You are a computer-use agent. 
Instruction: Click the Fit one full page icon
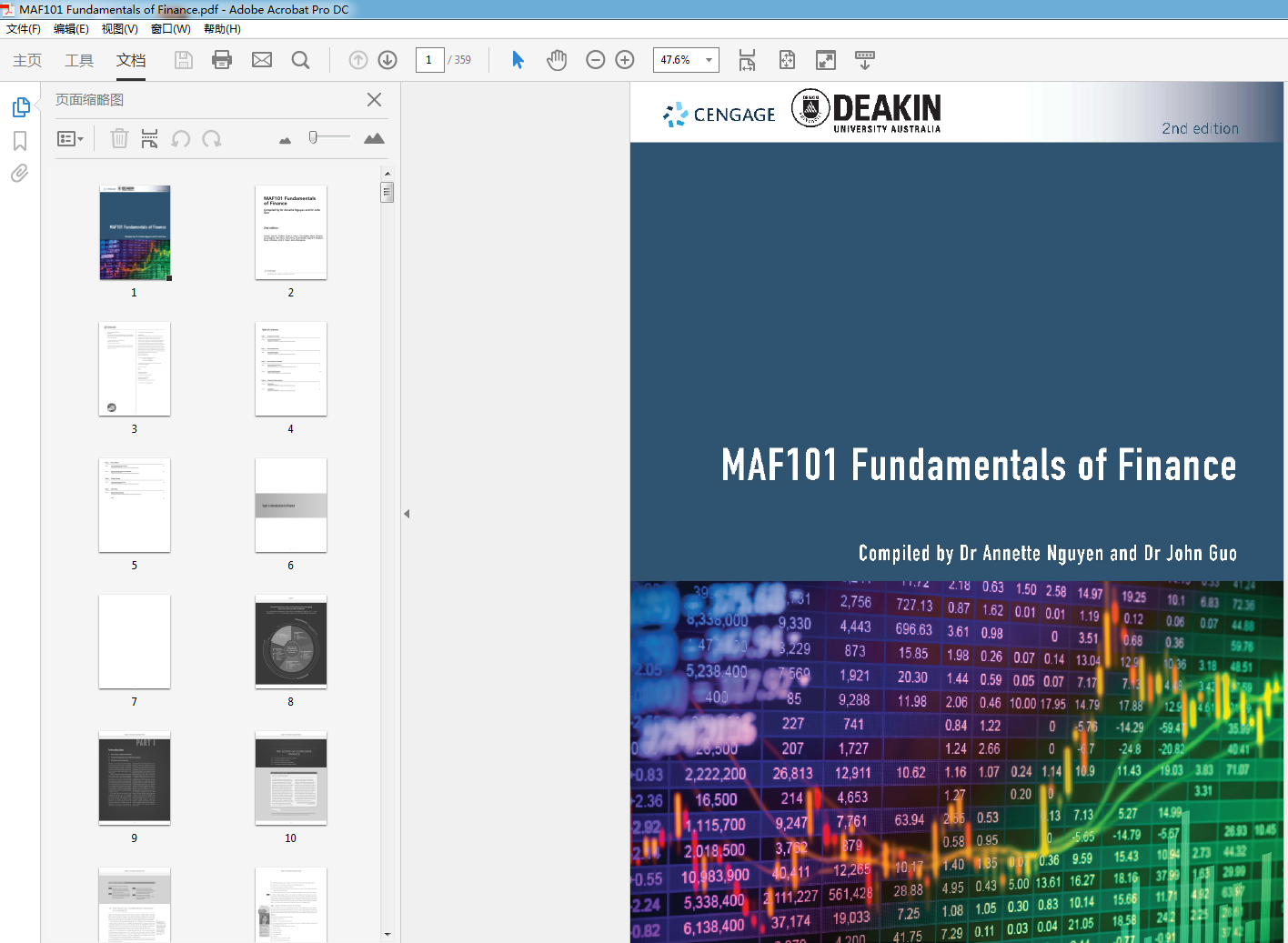pyautogui.click(x=787, y=60)
